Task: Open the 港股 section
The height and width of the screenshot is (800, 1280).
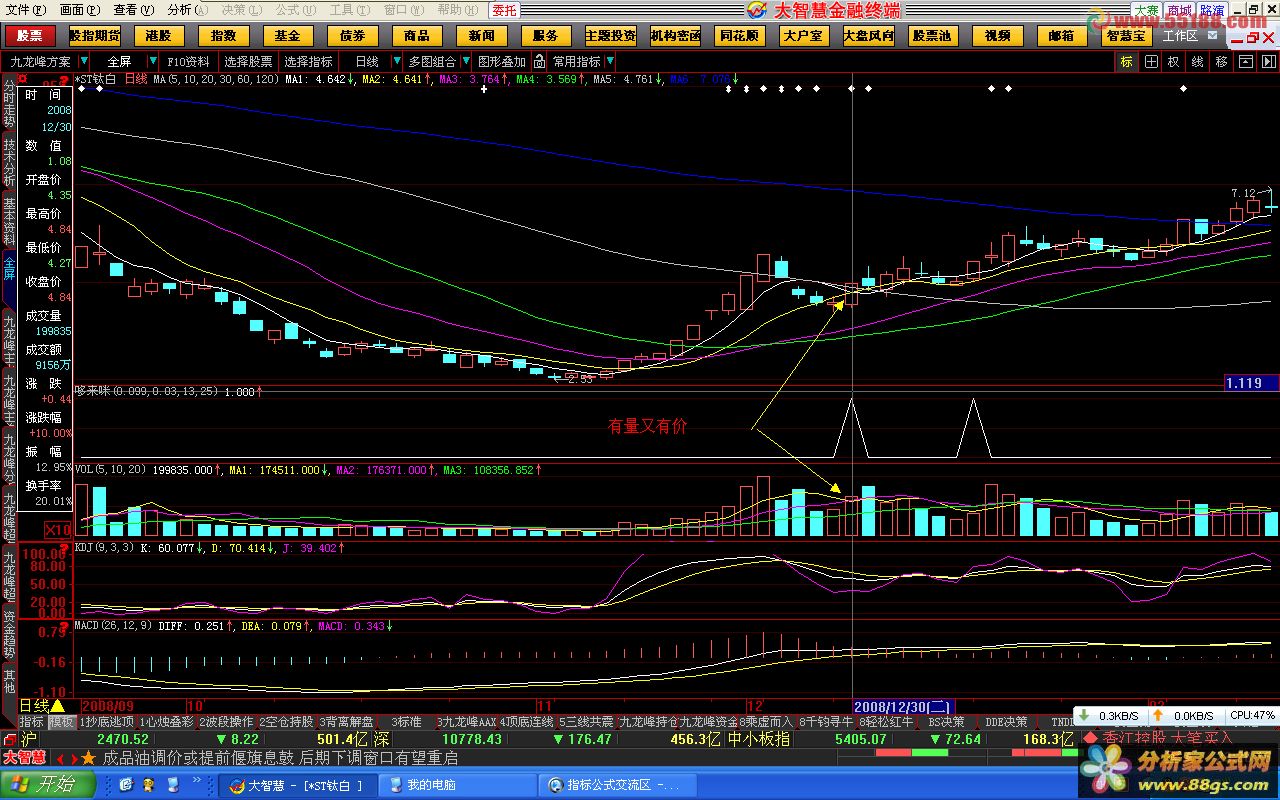Action: 158,35
